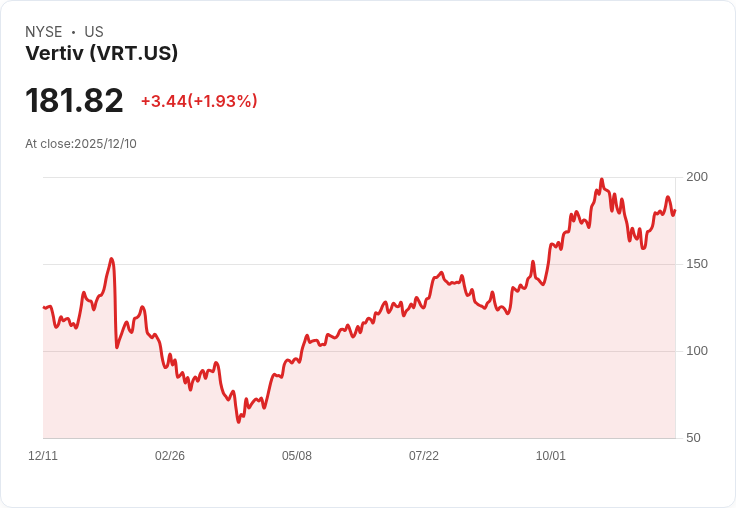
Task: Click the leftmost start of the price line
Action: point(44,308)
